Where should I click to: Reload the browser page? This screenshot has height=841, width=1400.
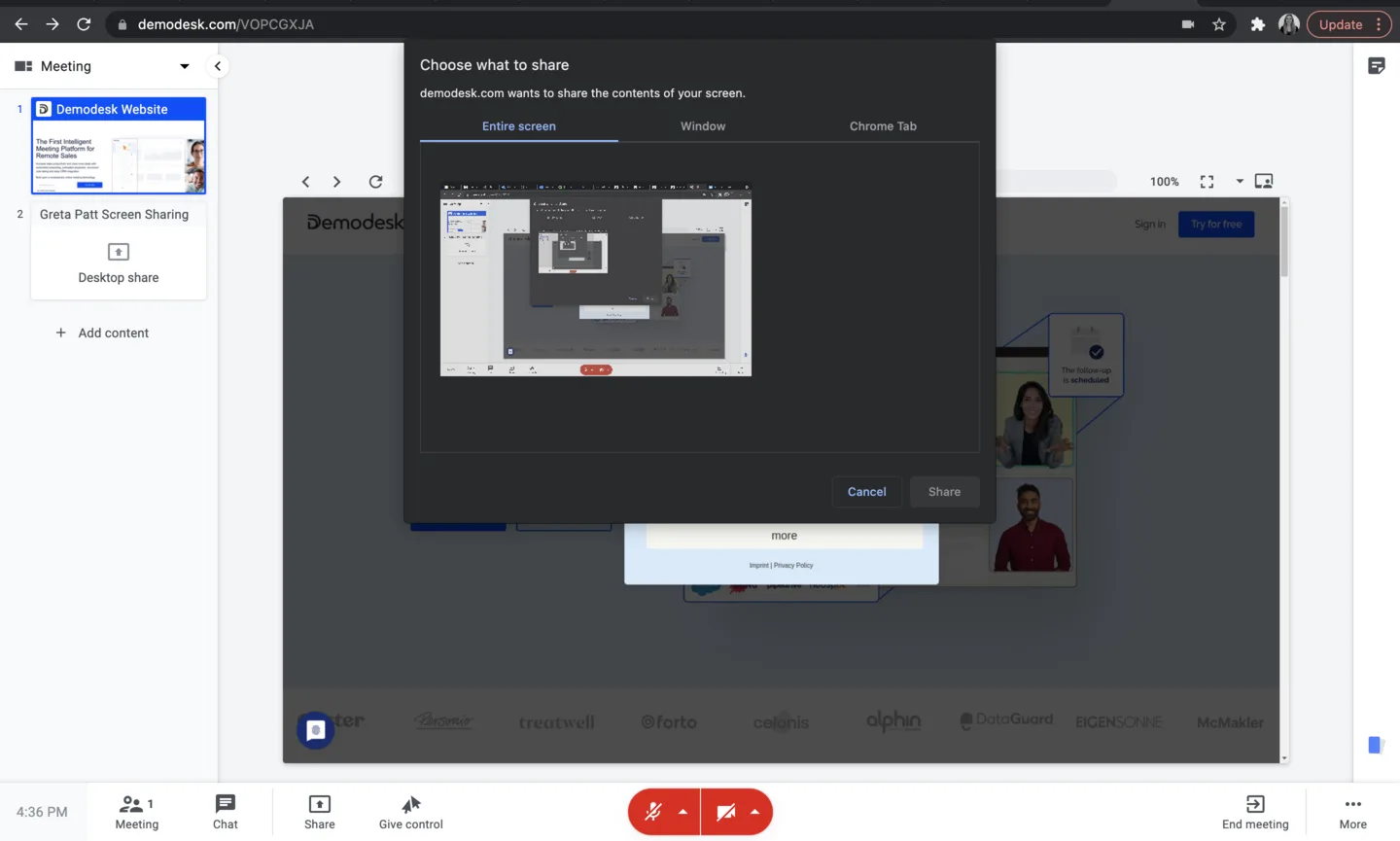[x=84, y=24]
